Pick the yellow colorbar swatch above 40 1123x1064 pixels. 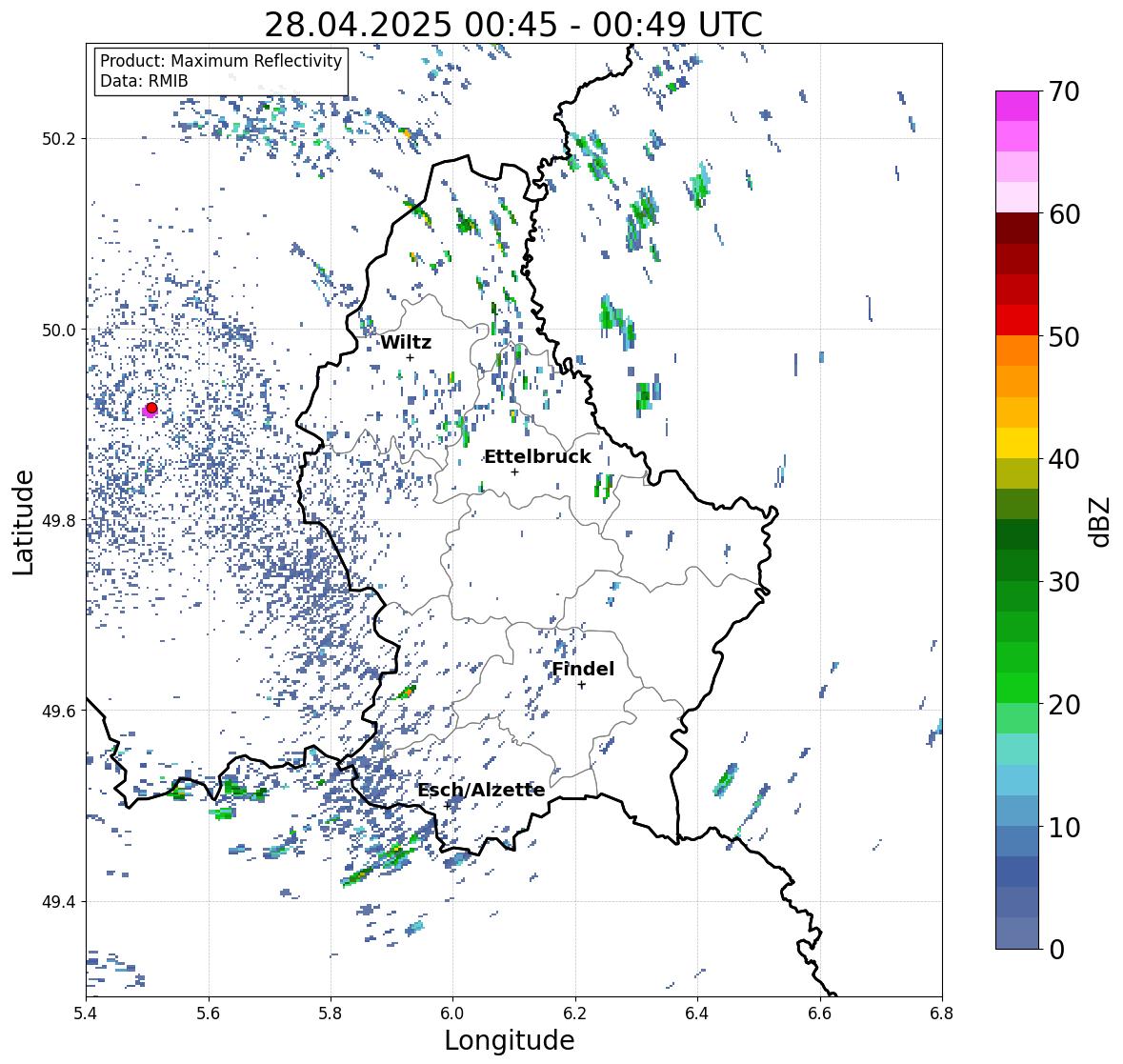tap(1017, 443)
